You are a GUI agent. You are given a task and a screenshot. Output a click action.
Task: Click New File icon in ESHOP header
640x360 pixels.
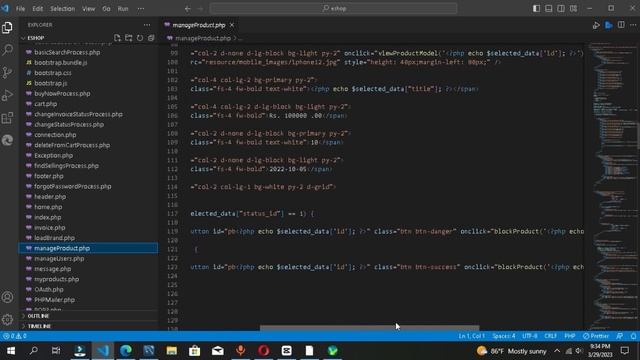pos(118,38)
